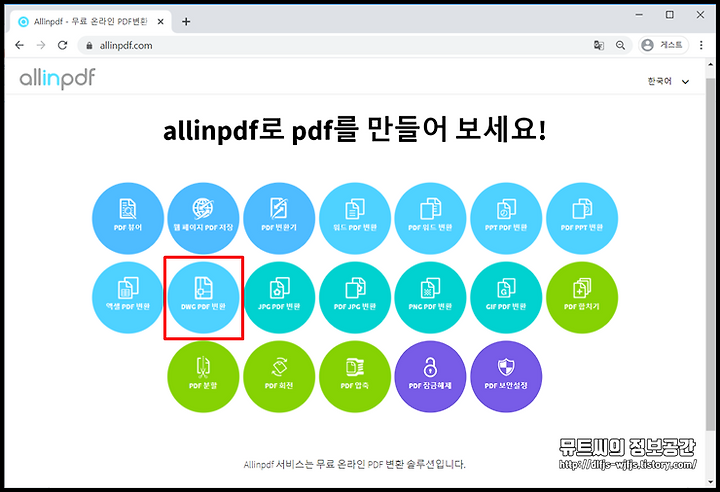The image size is (720, 492).
Task: Launch the PDF 분할 split tool
Action: (x=203, y=377)
